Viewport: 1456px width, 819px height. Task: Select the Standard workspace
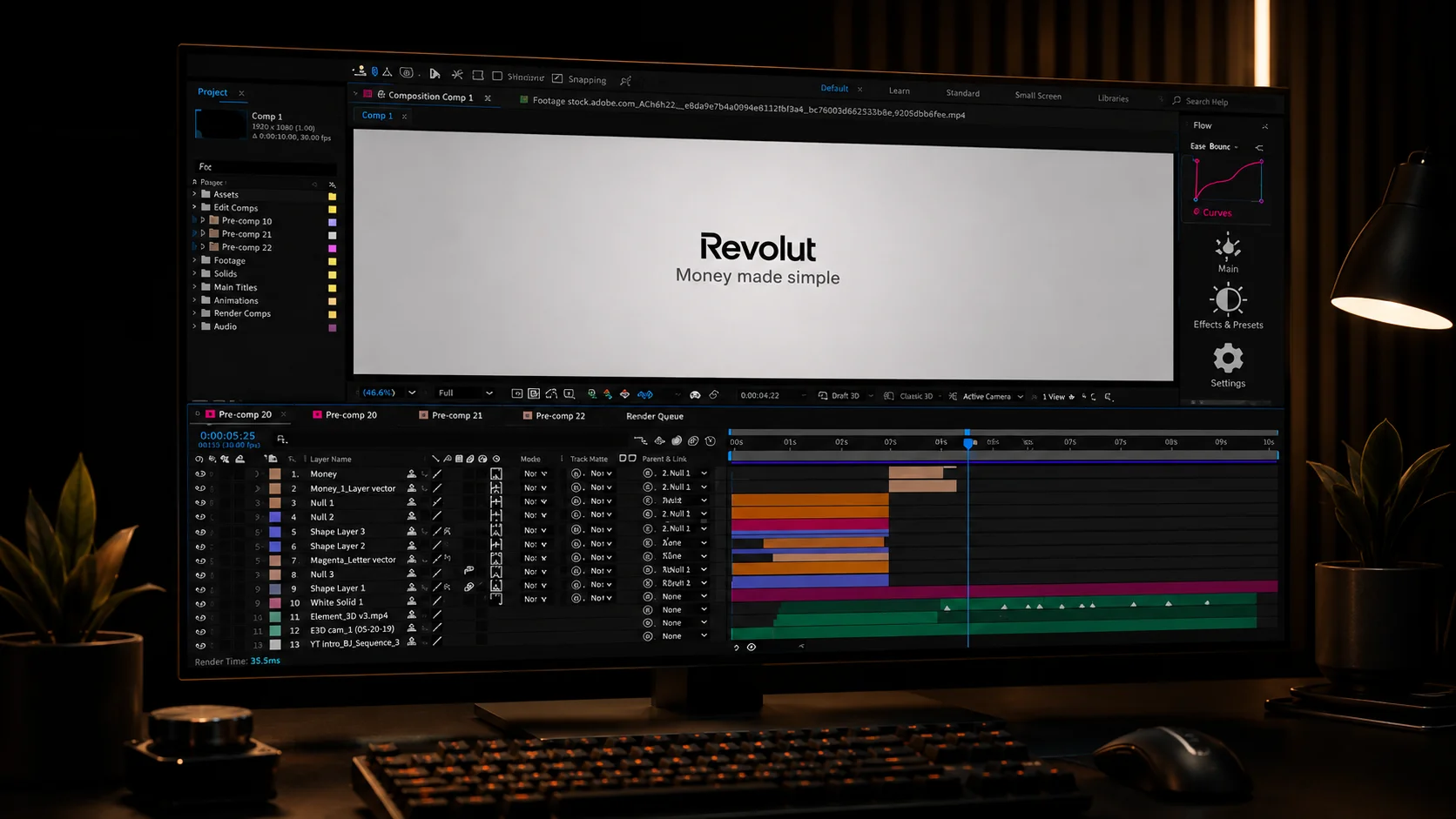point(962,93)
